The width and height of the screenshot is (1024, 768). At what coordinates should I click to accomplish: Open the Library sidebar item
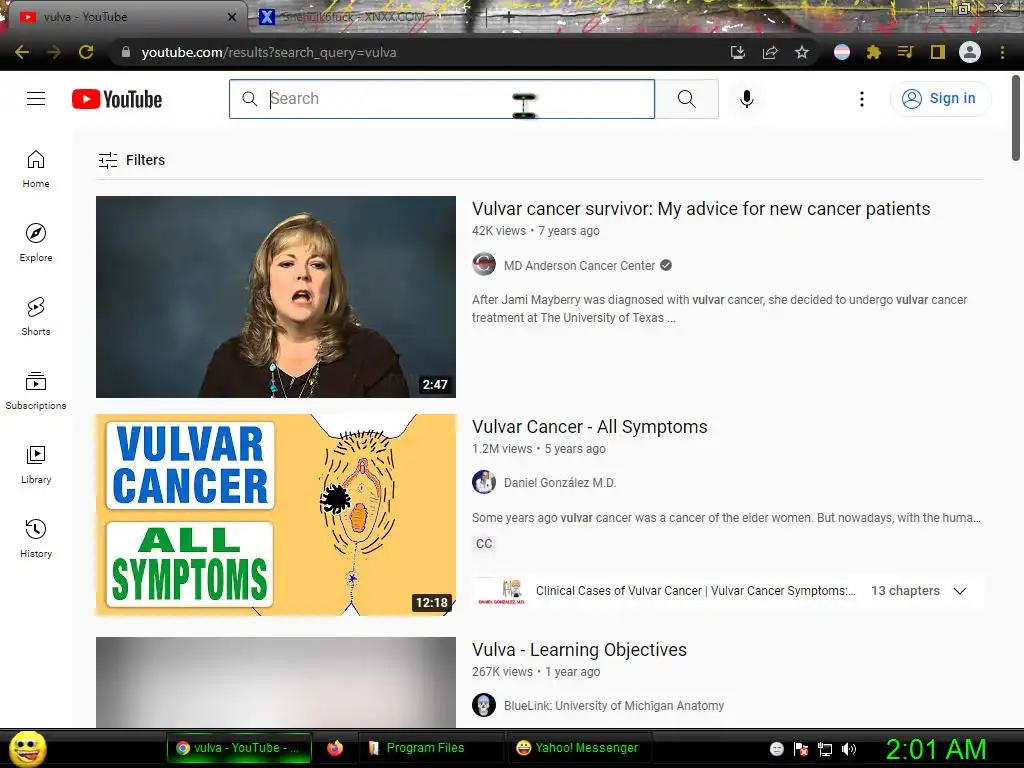click(36, 464)
